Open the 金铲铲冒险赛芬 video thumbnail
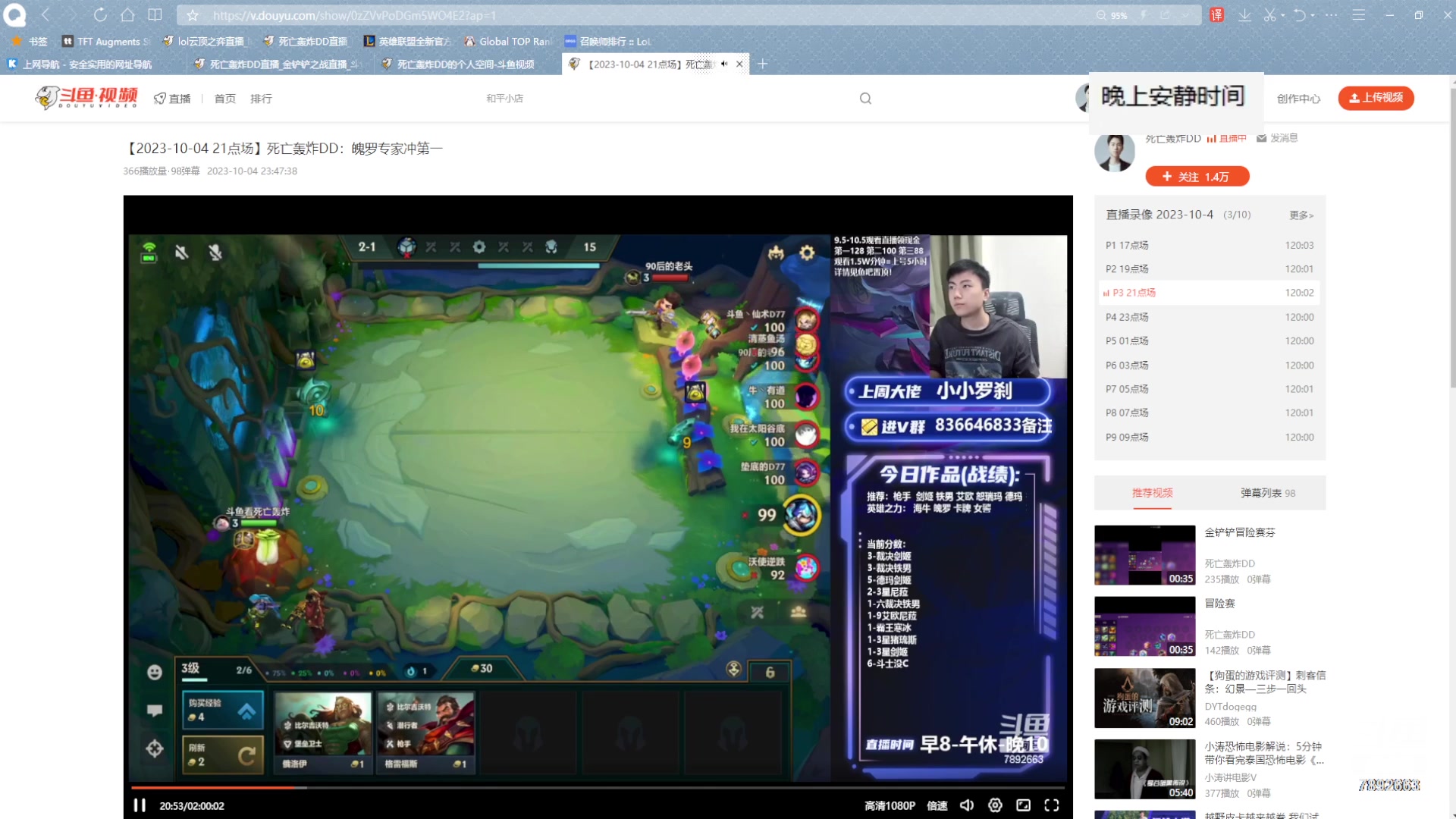 pos(1144,555)
